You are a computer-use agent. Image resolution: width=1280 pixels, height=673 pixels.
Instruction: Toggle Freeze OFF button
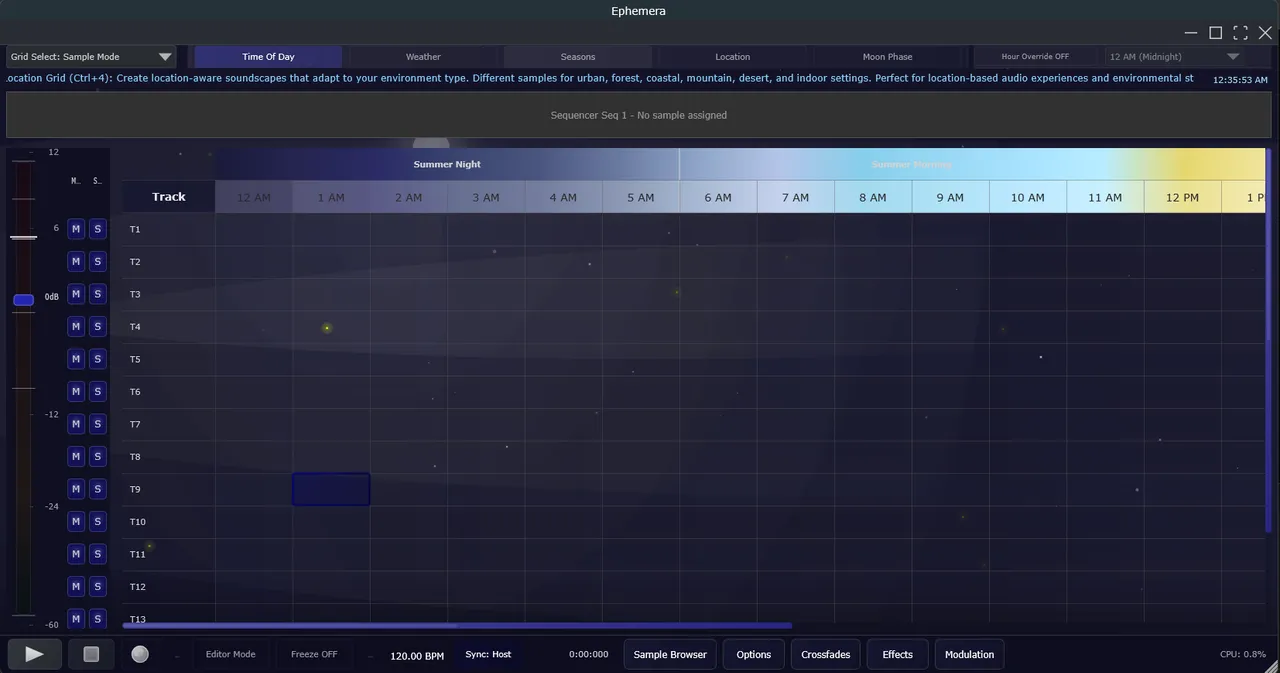(314, 655)
